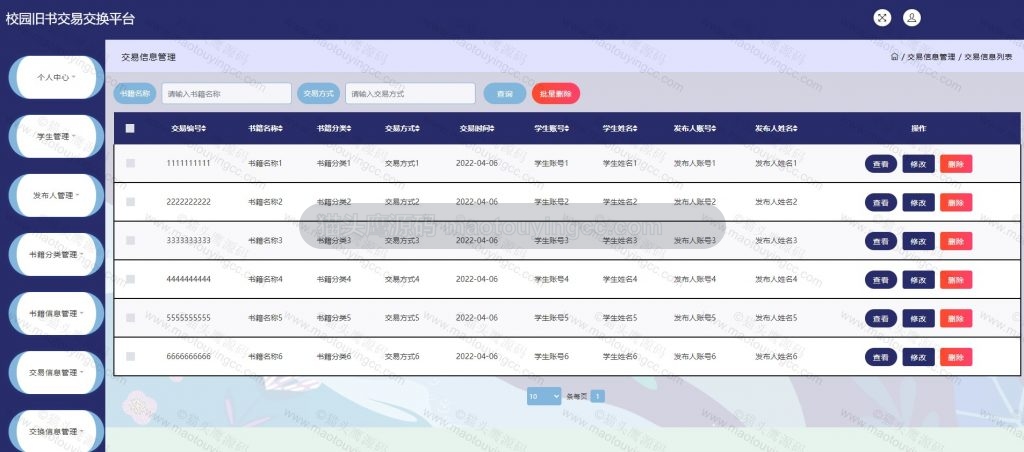This screenshot has height=452, width=1024.
Task: Click 交易信息列表 breadcrumb text
Action: click(x=988, y=57)
